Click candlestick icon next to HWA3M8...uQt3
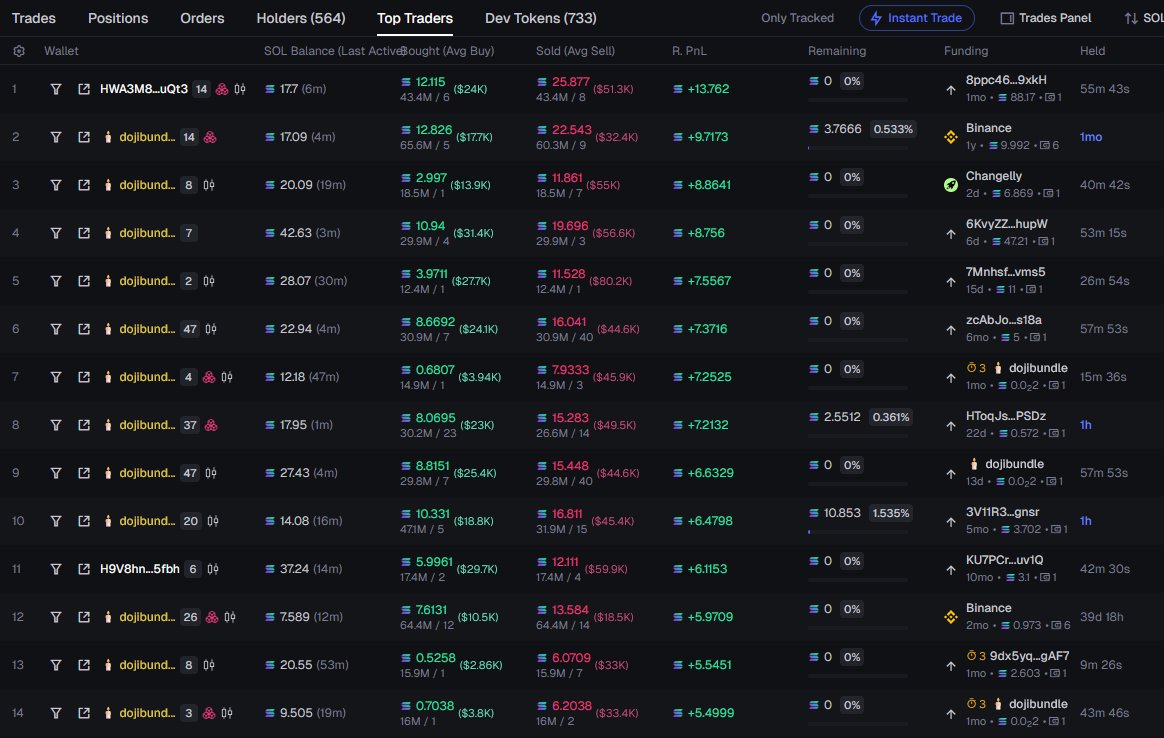This screenshot has height=738, width=1164. click(240, 89)
